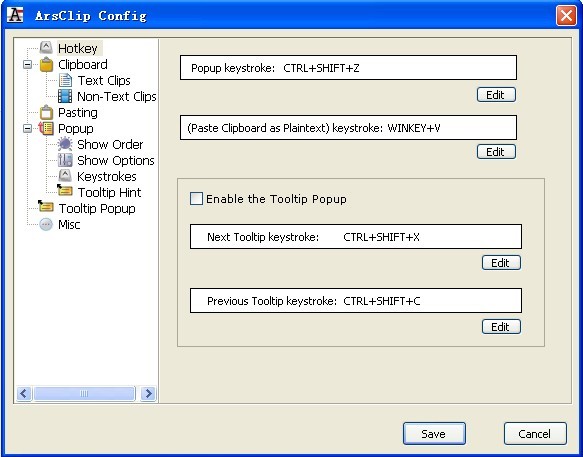Open the Keystrokes settings page
583x457 pixels.
(107, 176)
